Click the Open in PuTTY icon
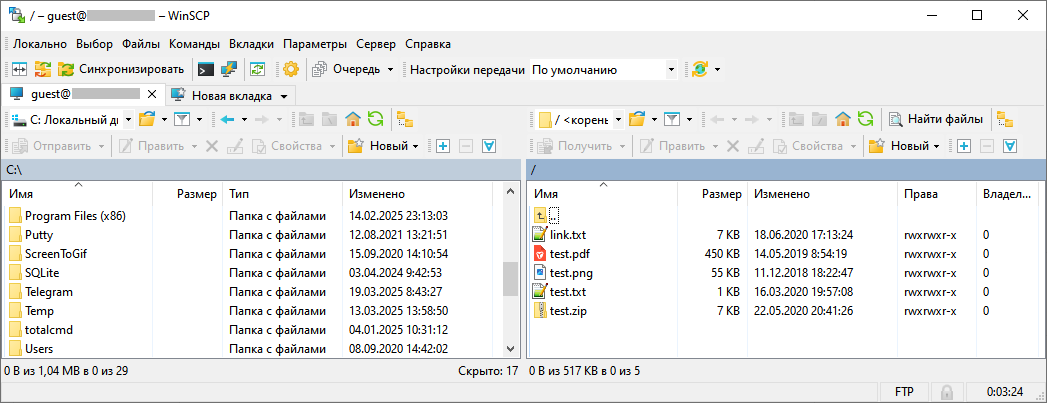The width and height of the screenshot is (1047, 403). pyautogui.click(x=229, y=69)
